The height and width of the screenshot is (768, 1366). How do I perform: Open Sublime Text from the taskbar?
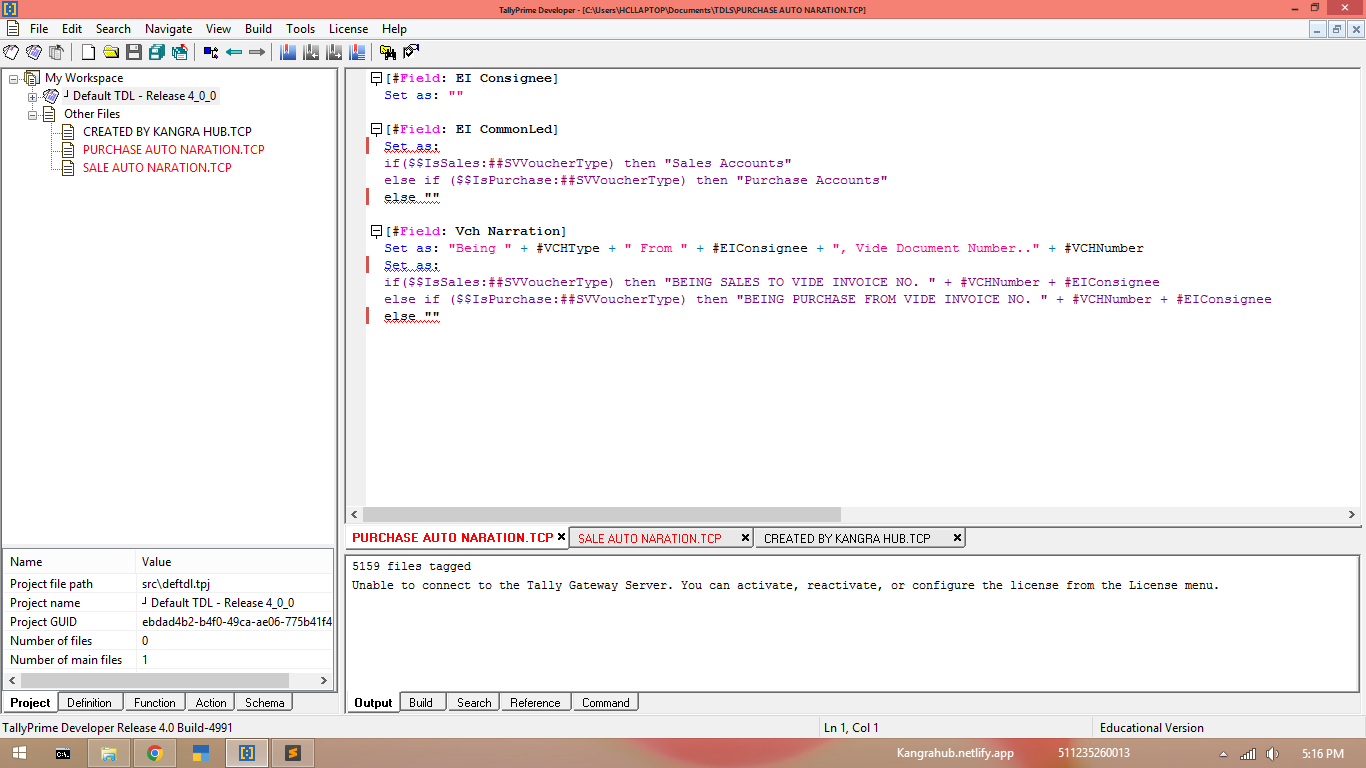click(293, 753)
